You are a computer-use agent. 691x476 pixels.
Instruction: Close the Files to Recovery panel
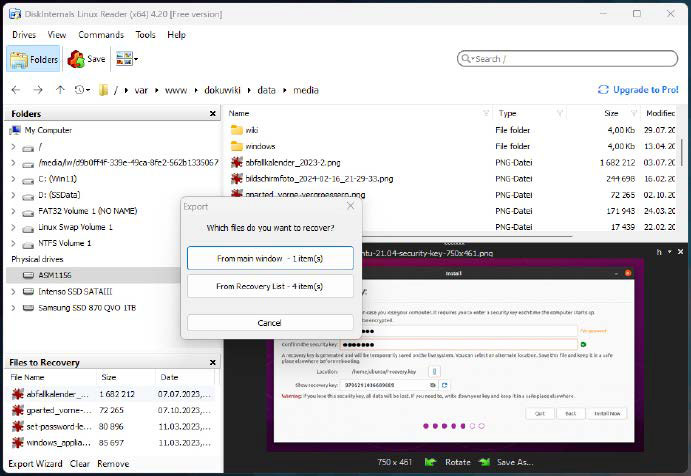click(x=213, y=362)
